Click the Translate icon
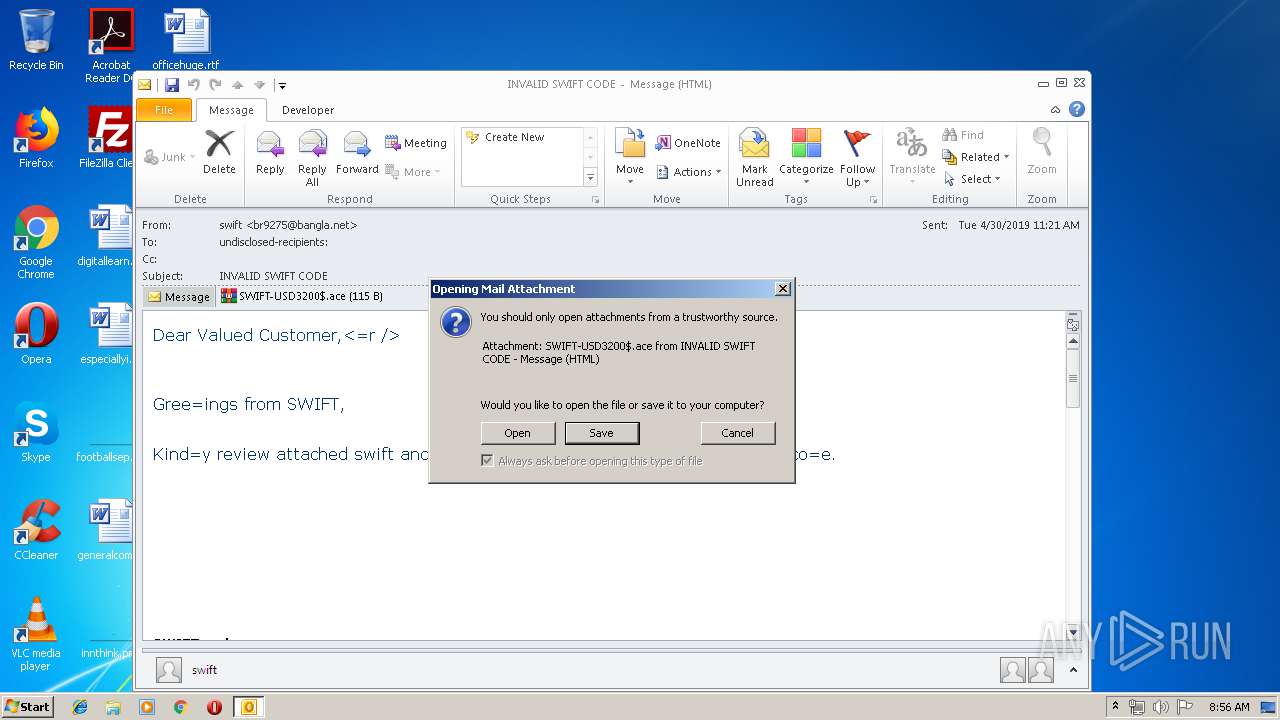This screenshot has width=1280, height=720. (x=912, y=144)
